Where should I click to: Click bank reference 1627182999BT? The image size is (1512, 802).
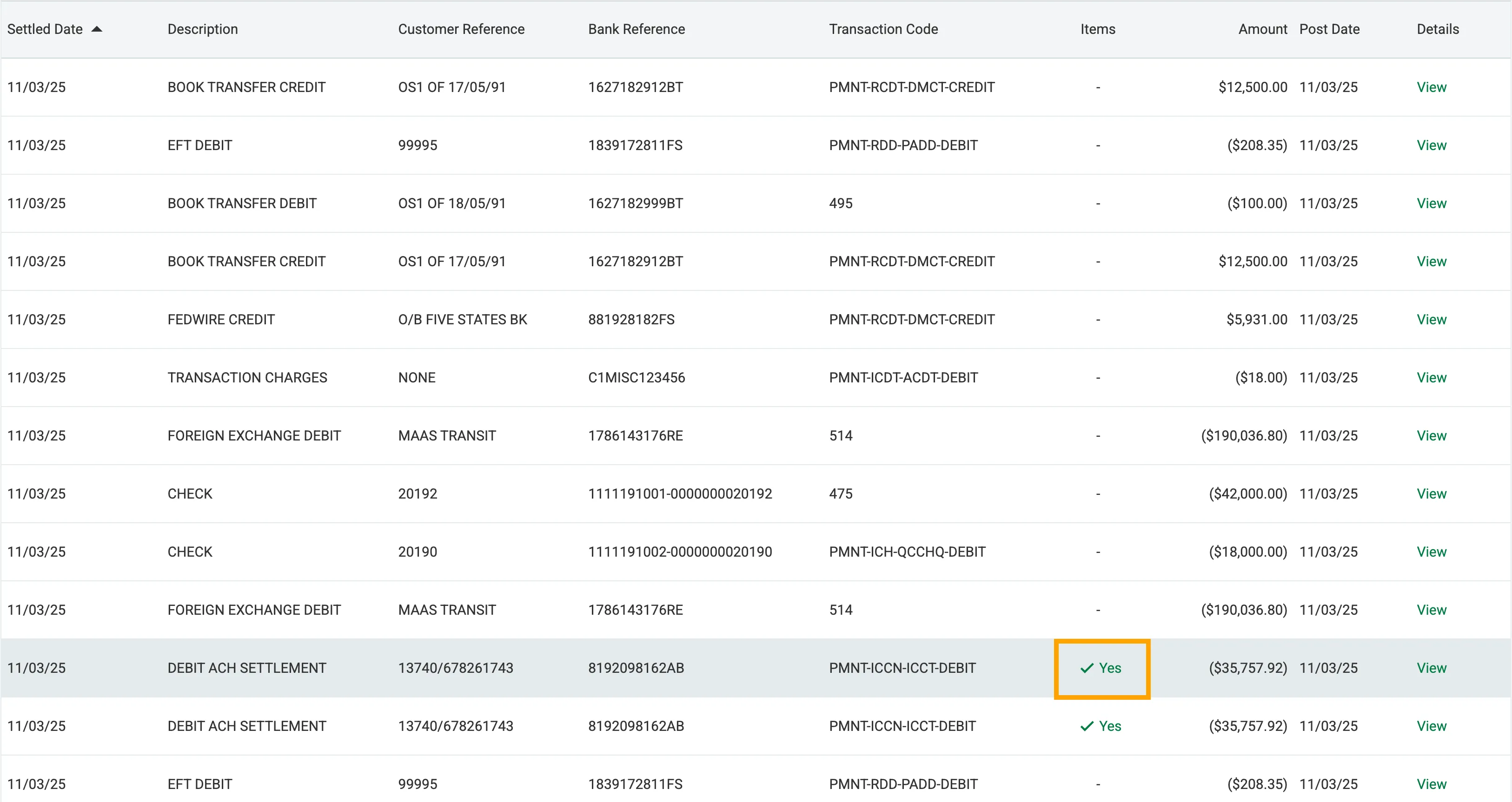pos(636,203)
